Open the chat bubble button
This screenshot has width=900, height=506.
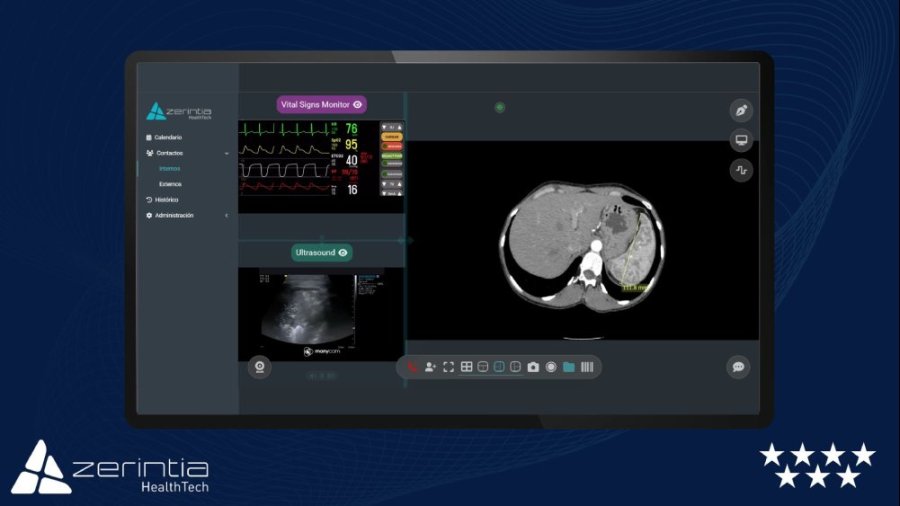click(x=738, y=367)
